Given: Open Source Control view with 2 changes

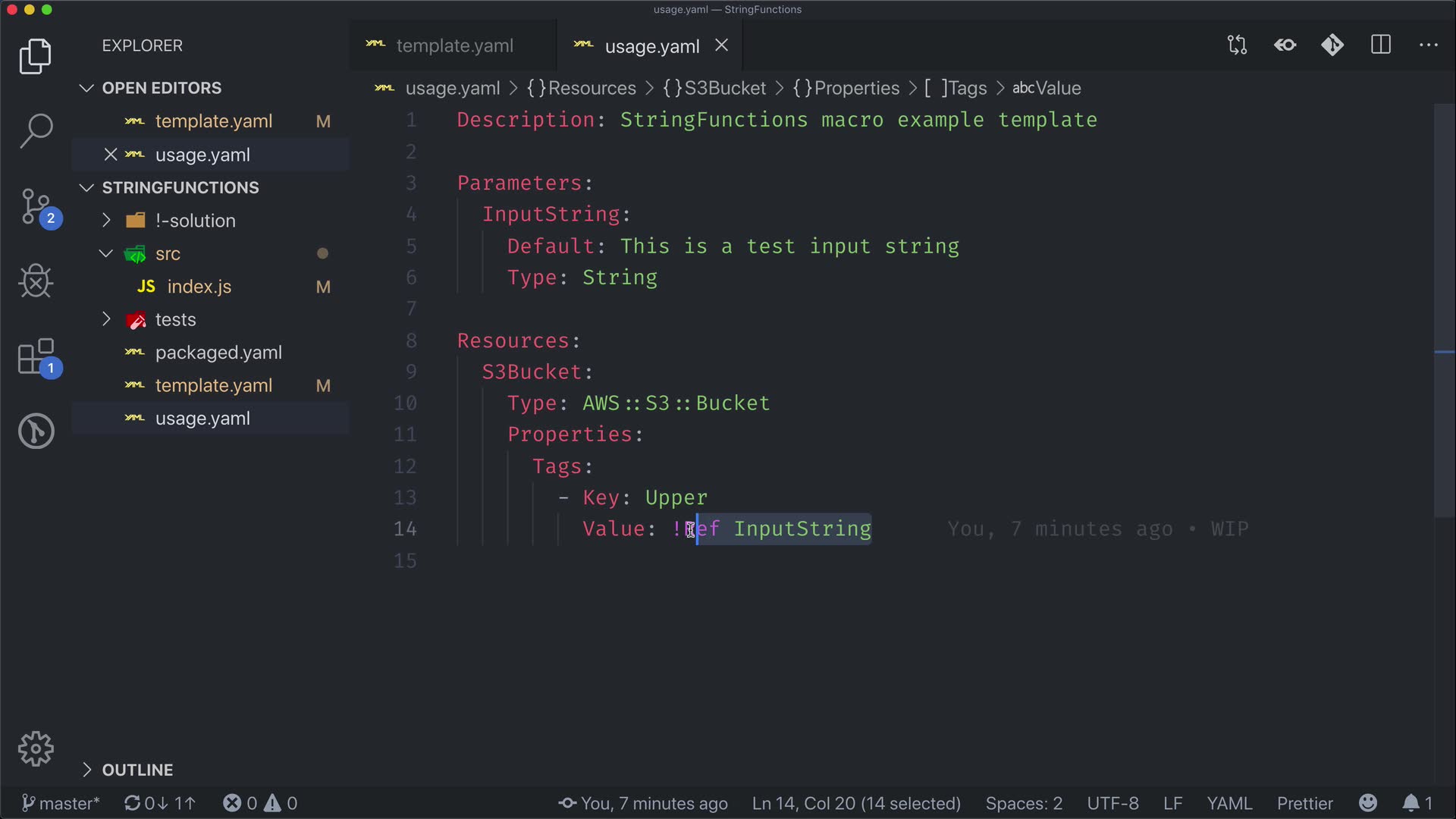Looking at the screenshot, I should pos(36,206).
